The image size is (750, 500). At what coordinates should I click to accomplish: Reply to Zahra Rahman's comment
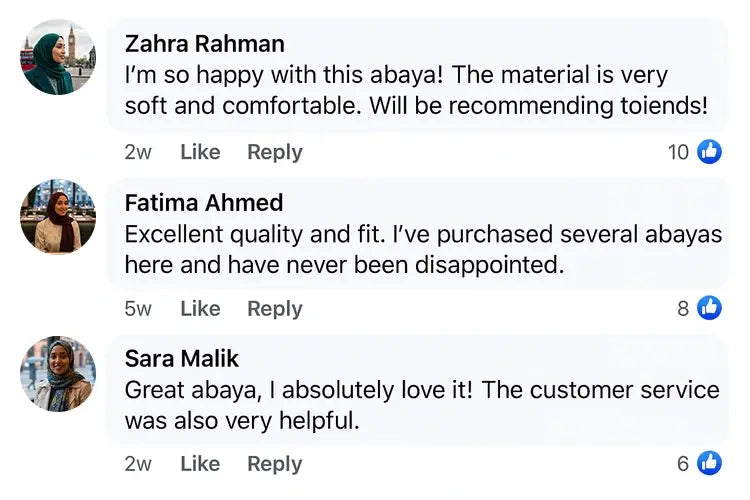(x=275, y=152)
